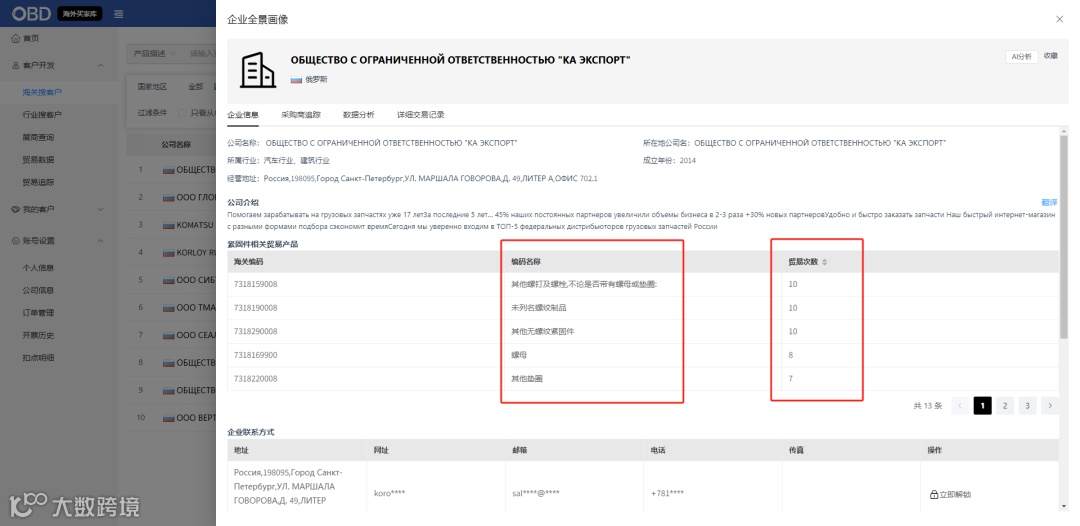Viewport: 1080px width, 526px height.
Task: Click the 其他垫圈 code name cell
Action: click(527, 379)
